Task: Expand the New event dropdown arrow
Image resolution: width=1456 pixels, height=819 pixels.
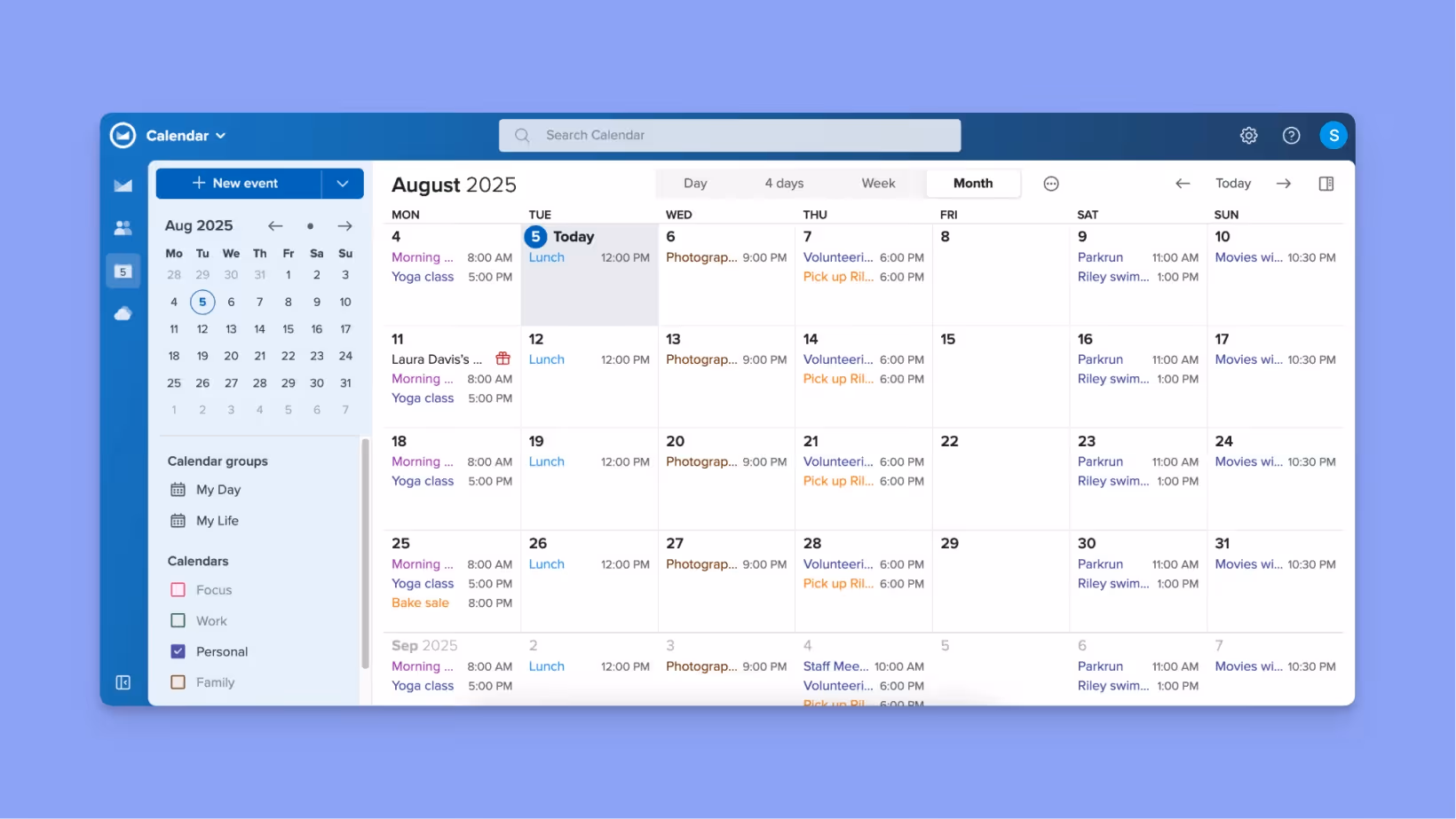Action: pyautogui.click(x=343, y=183)
